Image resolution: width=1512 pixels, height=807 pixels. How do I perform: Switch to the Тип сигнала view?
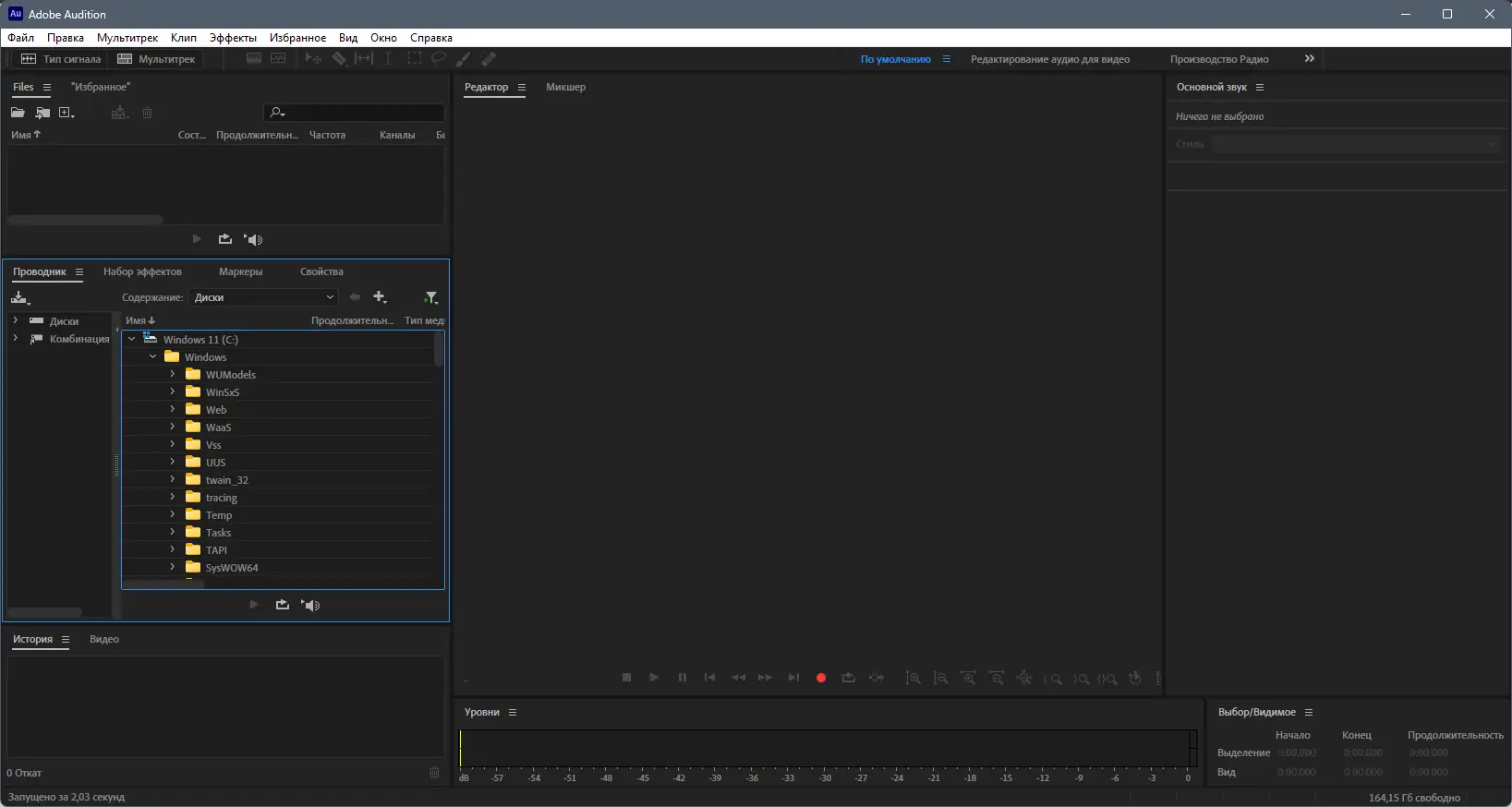tap(61, 59)
